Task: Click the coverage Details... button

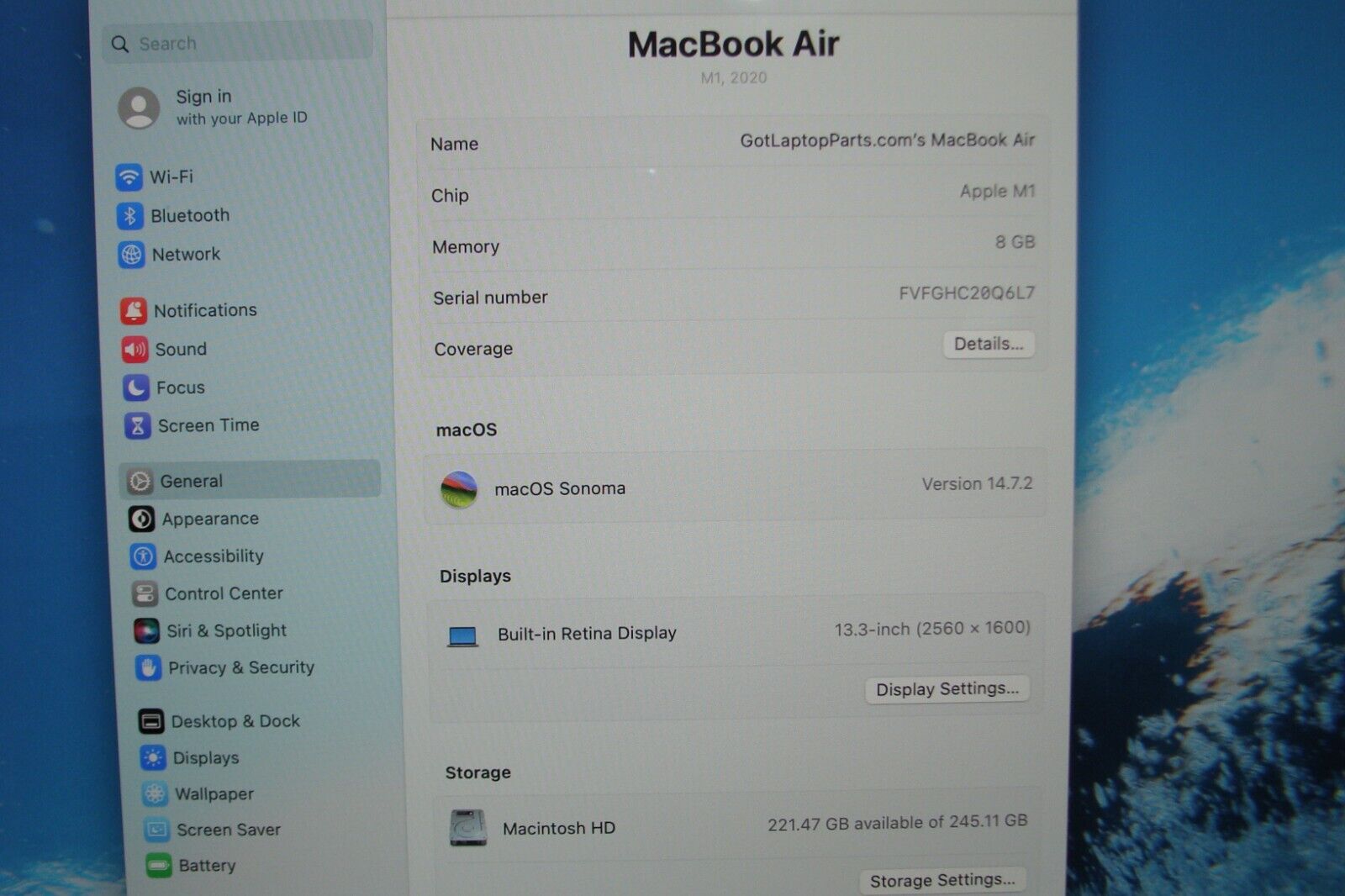Action: point(988,345)
